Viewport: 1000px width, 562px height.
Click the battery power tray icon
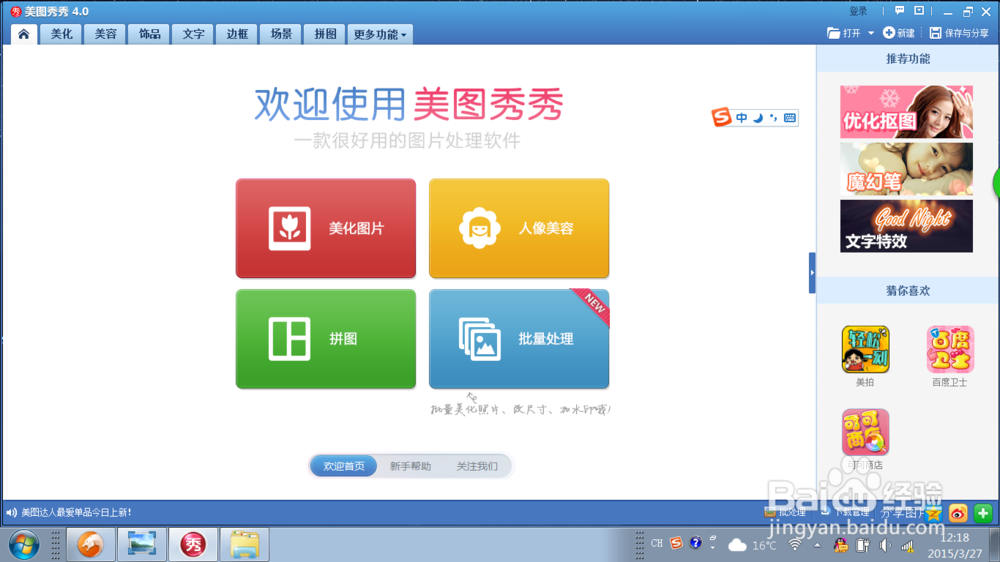coord(863,545)
